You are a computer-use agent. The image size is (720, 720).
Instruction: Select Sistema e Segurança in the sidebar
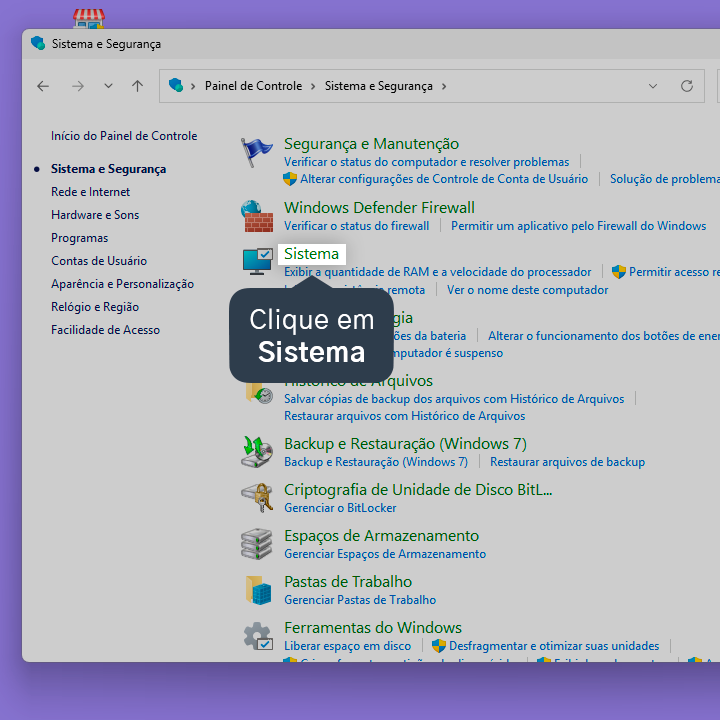[x=108, y=169]
